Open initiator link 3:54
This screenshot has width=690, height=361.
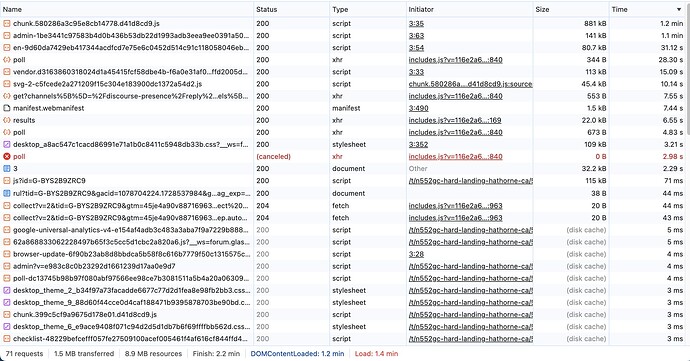click(x=416, y=48)
